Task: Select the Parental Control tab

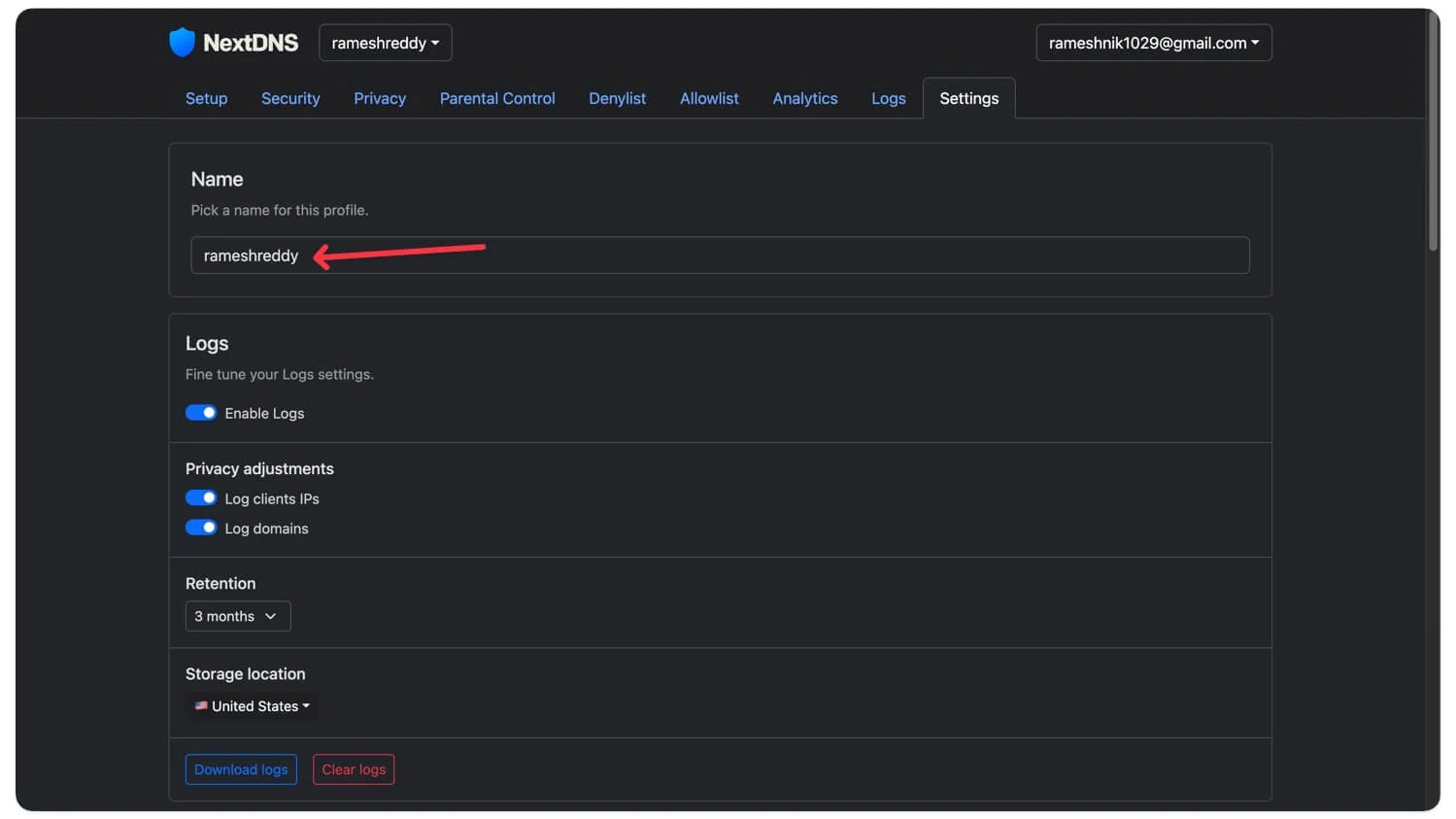Action: 497,98
